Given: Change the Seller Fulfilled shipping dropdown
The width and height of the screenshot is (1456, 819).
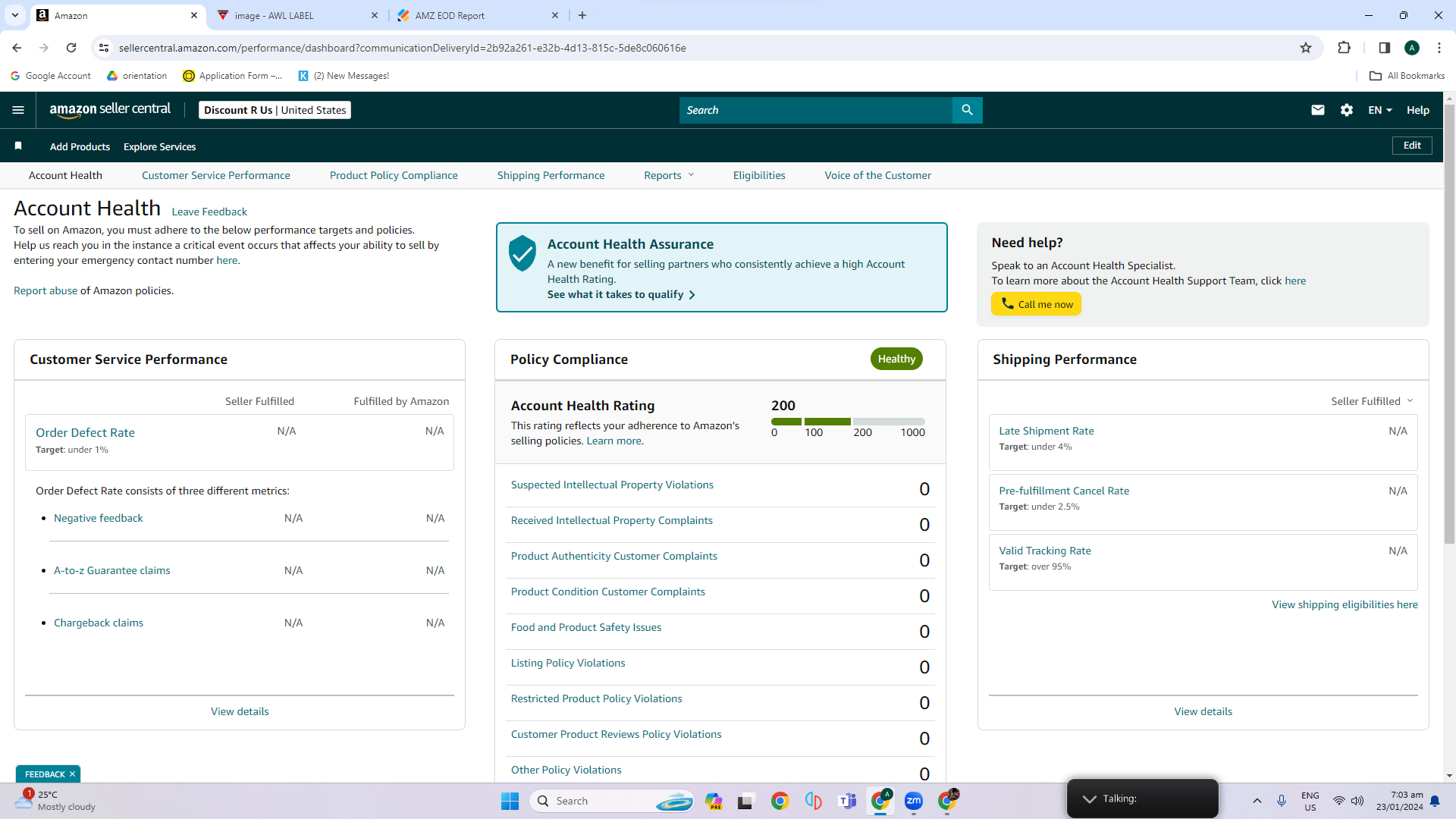Looking at the screenshot, I should (1372, 401).
